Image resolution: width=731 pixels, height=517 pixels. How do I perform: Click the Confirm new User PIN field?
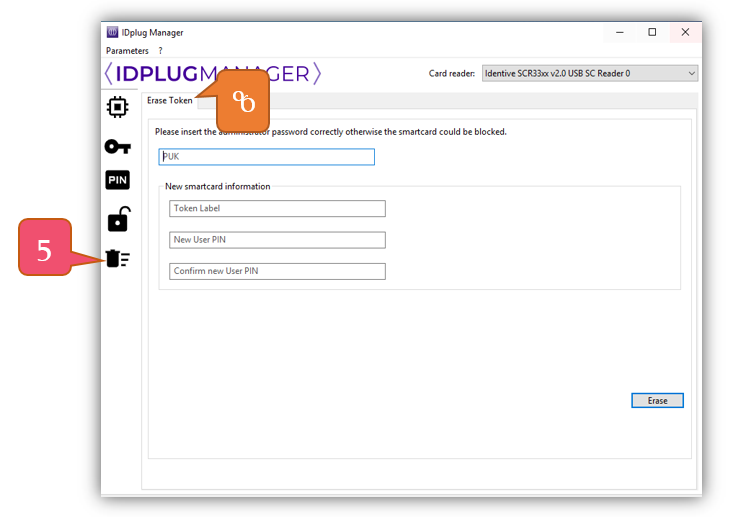(277, 271)
